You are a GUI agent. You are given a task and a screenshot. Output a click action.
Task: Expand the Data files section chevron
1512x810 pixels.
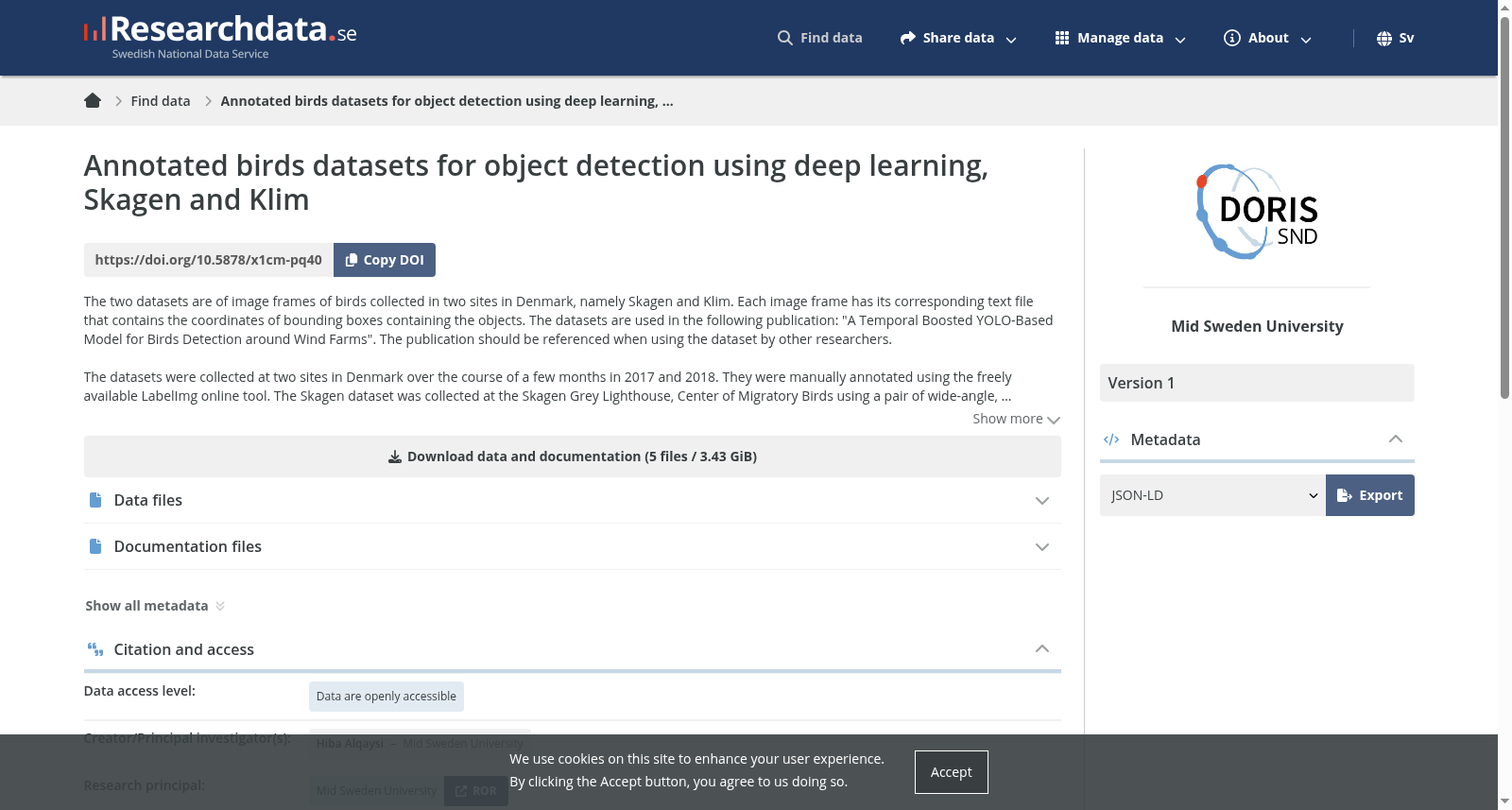pyautogui.click(x=1042, y=501)
